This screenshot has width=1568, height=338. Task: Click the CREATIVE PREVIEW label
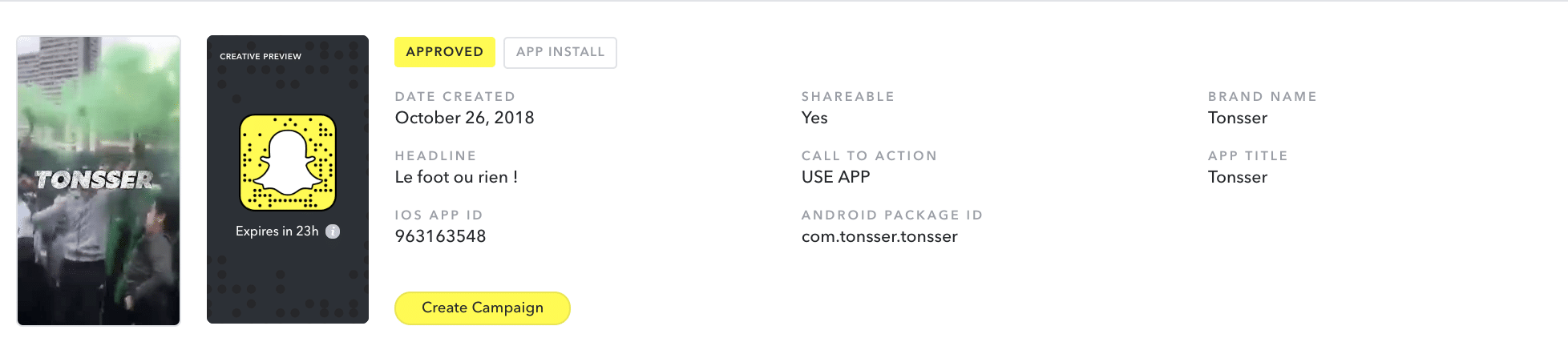coord(261,57)
